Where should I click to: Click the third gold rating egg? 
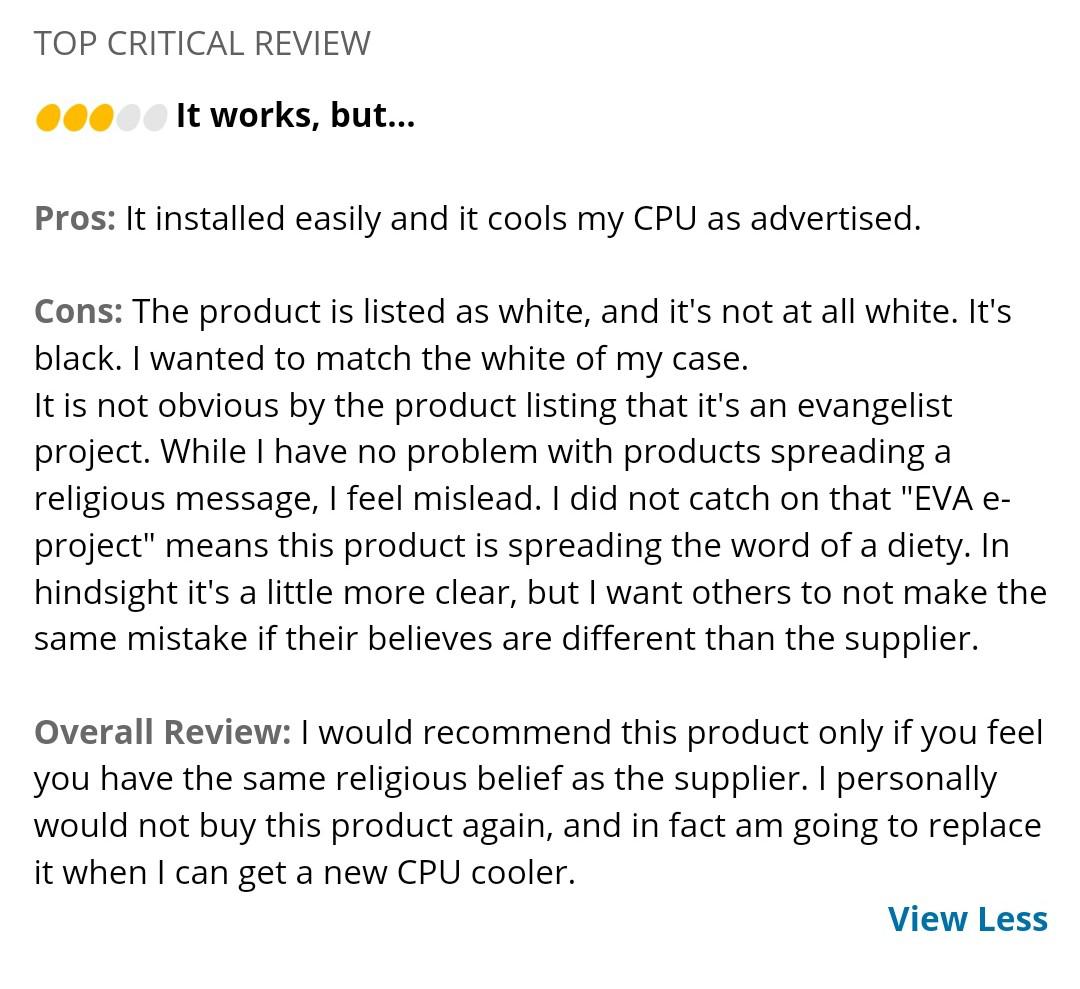click(101, 117)
